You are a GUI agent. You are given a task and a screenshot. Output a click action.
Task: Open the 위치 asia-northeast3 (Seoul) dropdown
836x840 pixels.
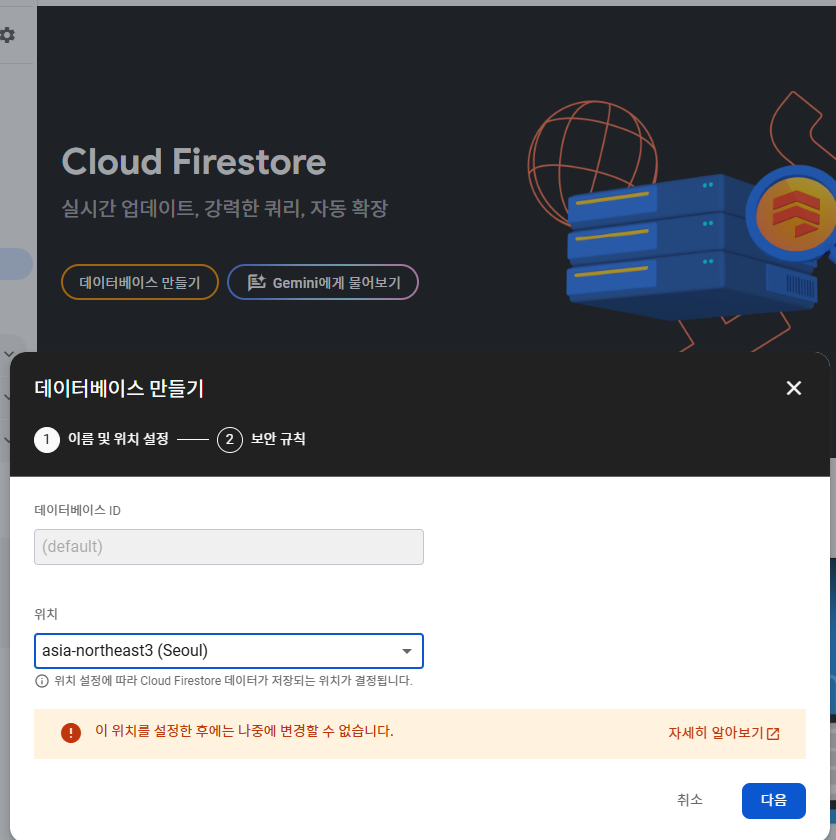coord(229,651)
